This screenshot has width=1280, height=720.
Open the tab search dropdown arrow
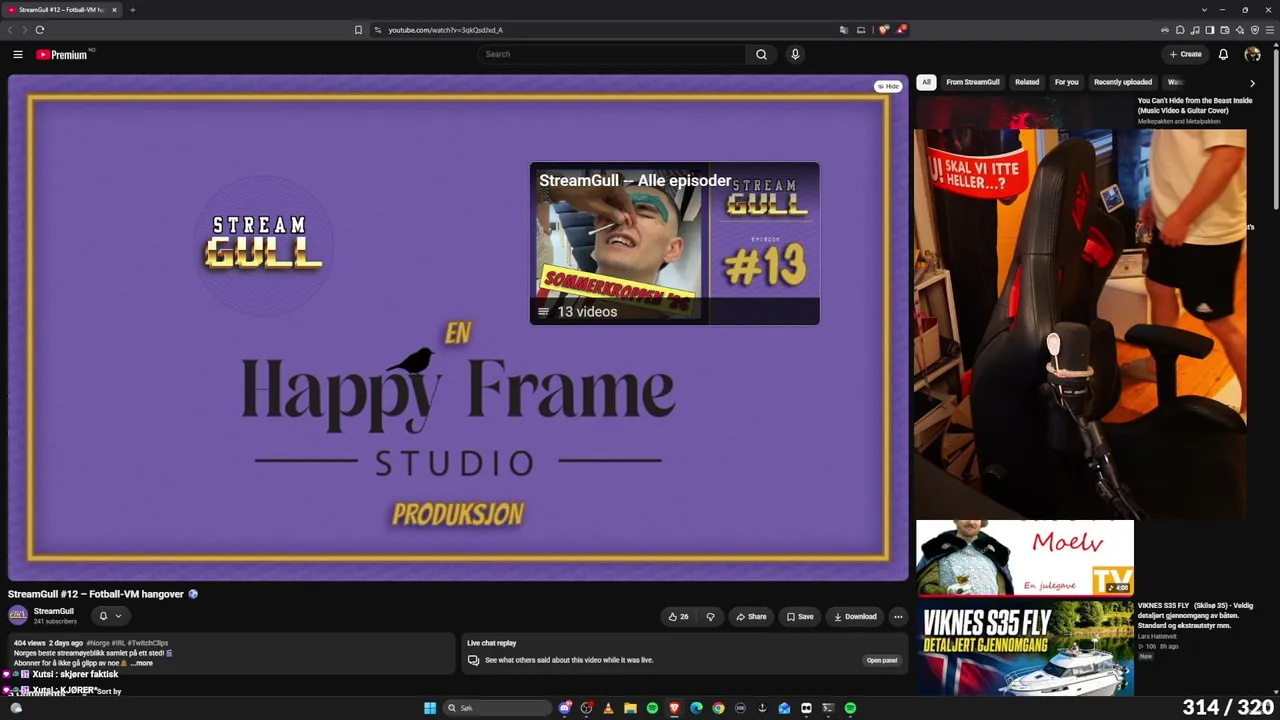[1203, 10]
